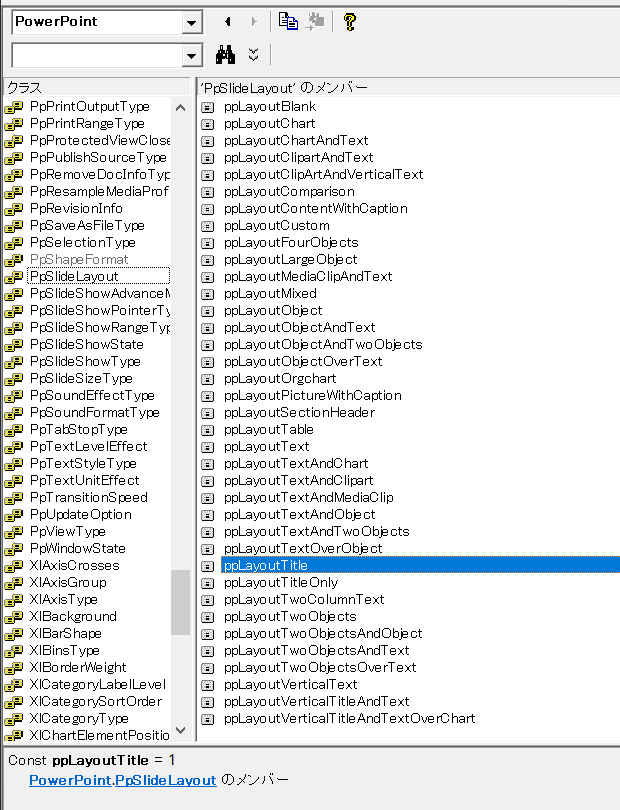
Task: Select the PpViewType class
Action: click(x=68, y=532)
